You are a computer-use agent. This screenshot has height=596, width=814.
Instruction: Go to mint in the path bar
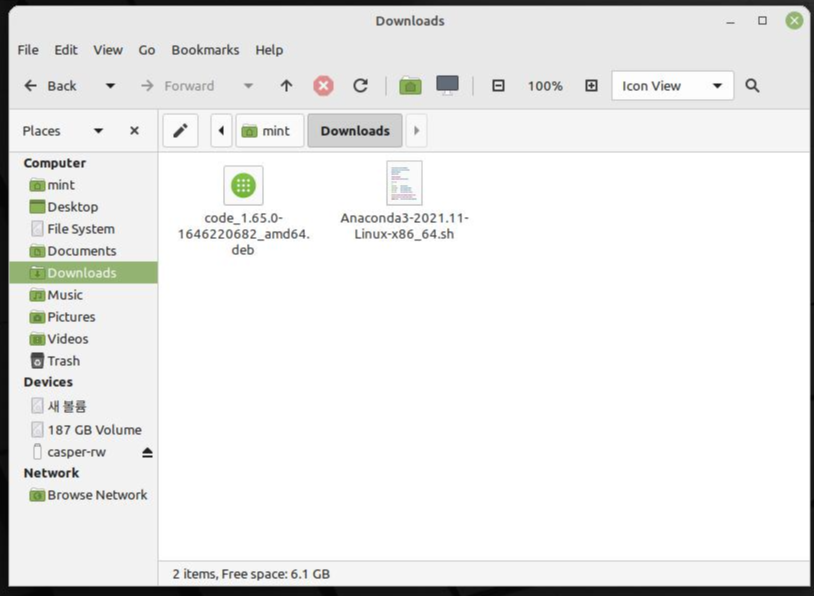point(270,130)
